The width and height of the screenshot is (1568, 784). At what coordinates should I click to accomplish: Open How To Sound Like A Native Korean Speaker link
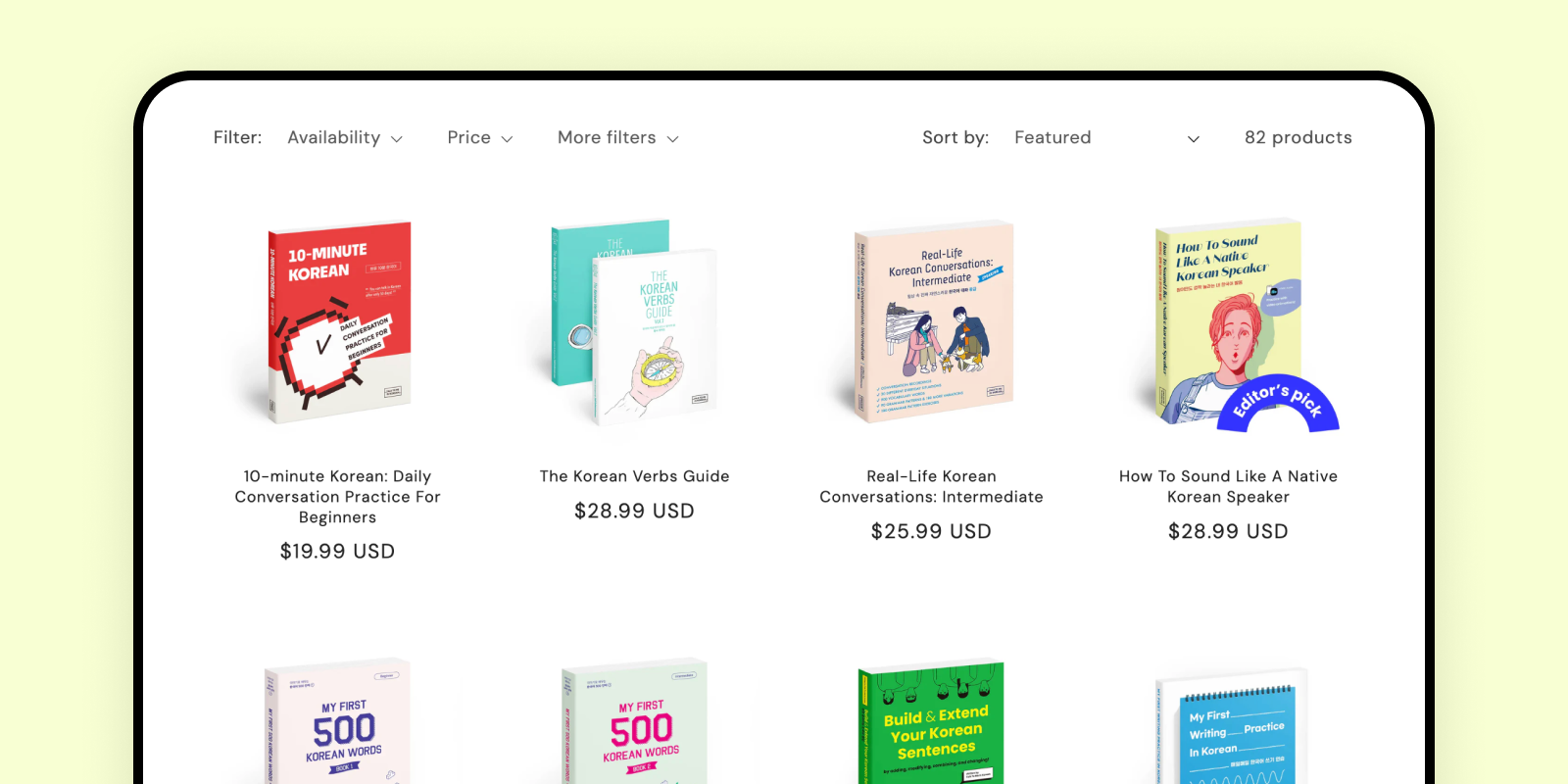tap(1228, 487)
